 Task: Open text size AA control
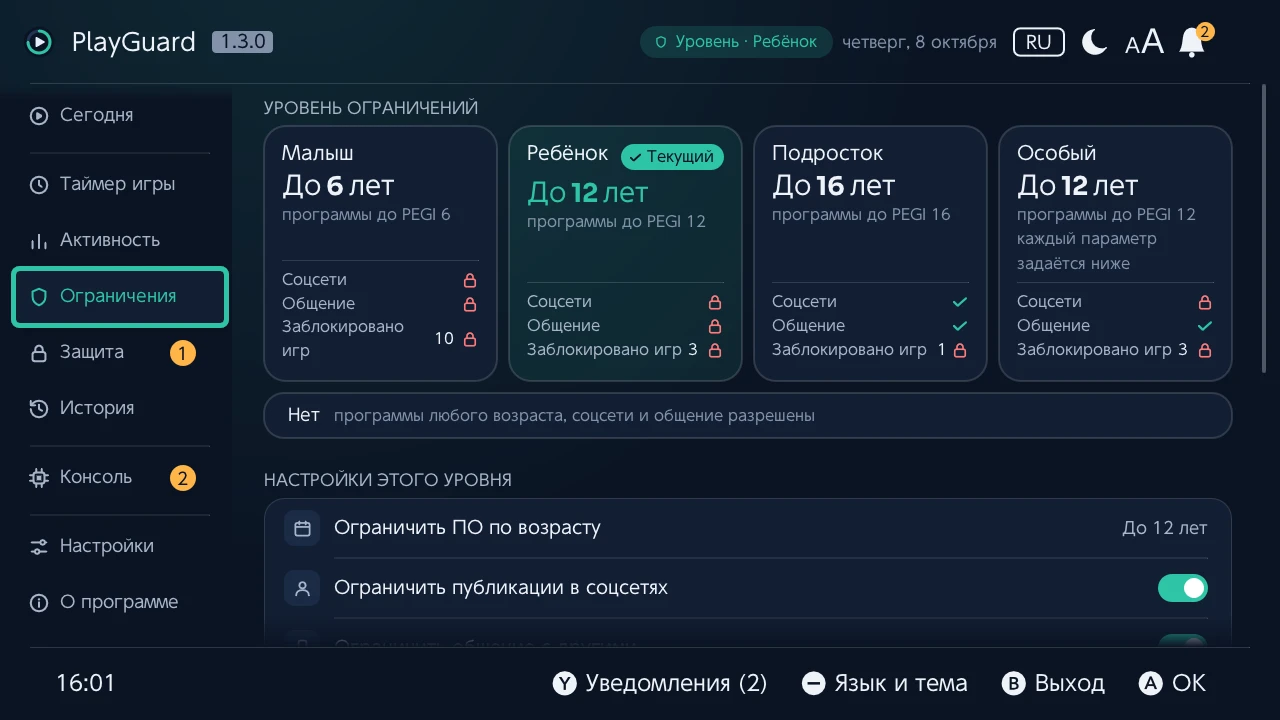tap(1144, 42)
